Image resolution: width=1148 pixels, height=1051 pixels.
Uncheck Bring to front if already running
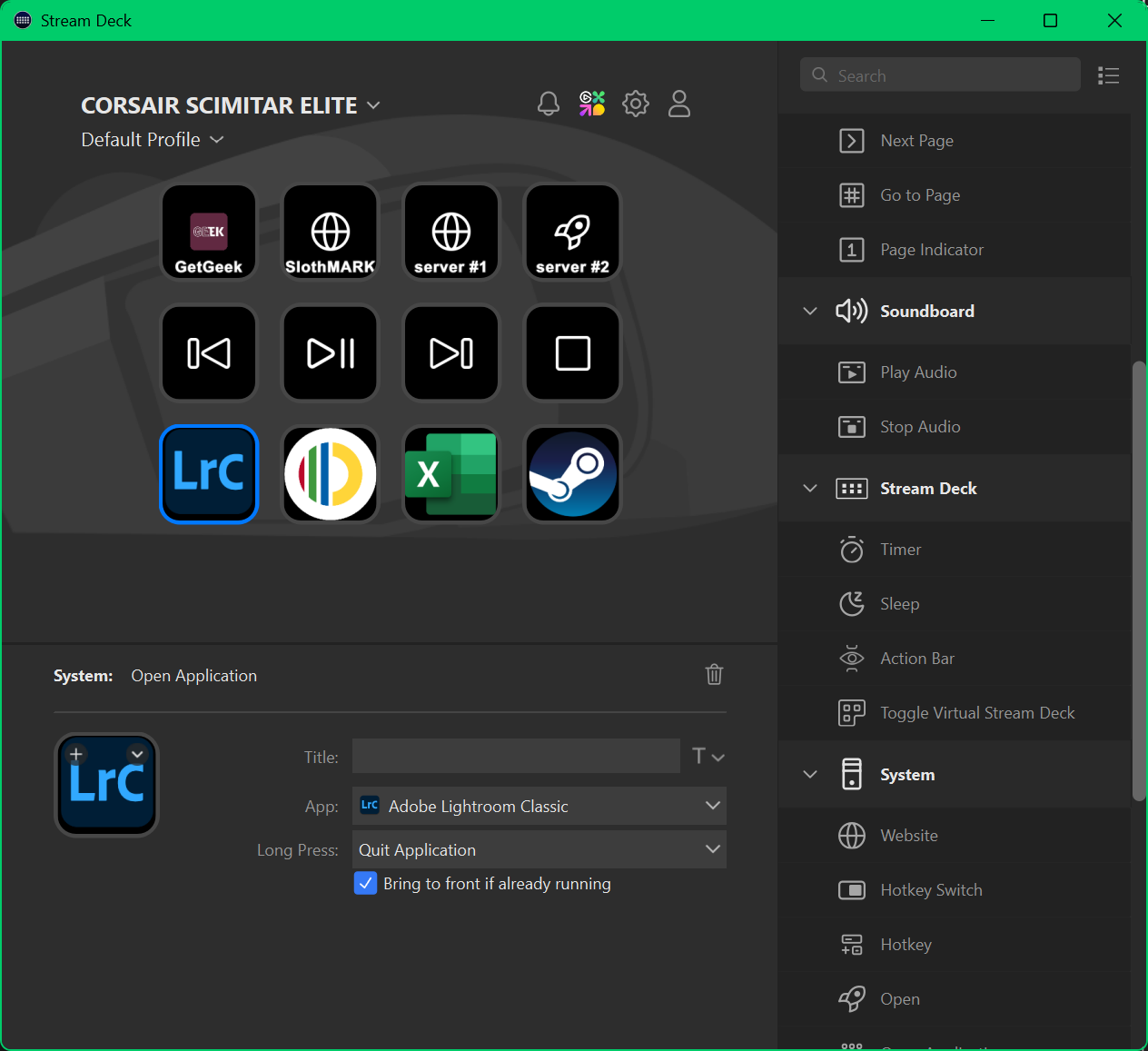pyautogui.click(x=365, y=883)
